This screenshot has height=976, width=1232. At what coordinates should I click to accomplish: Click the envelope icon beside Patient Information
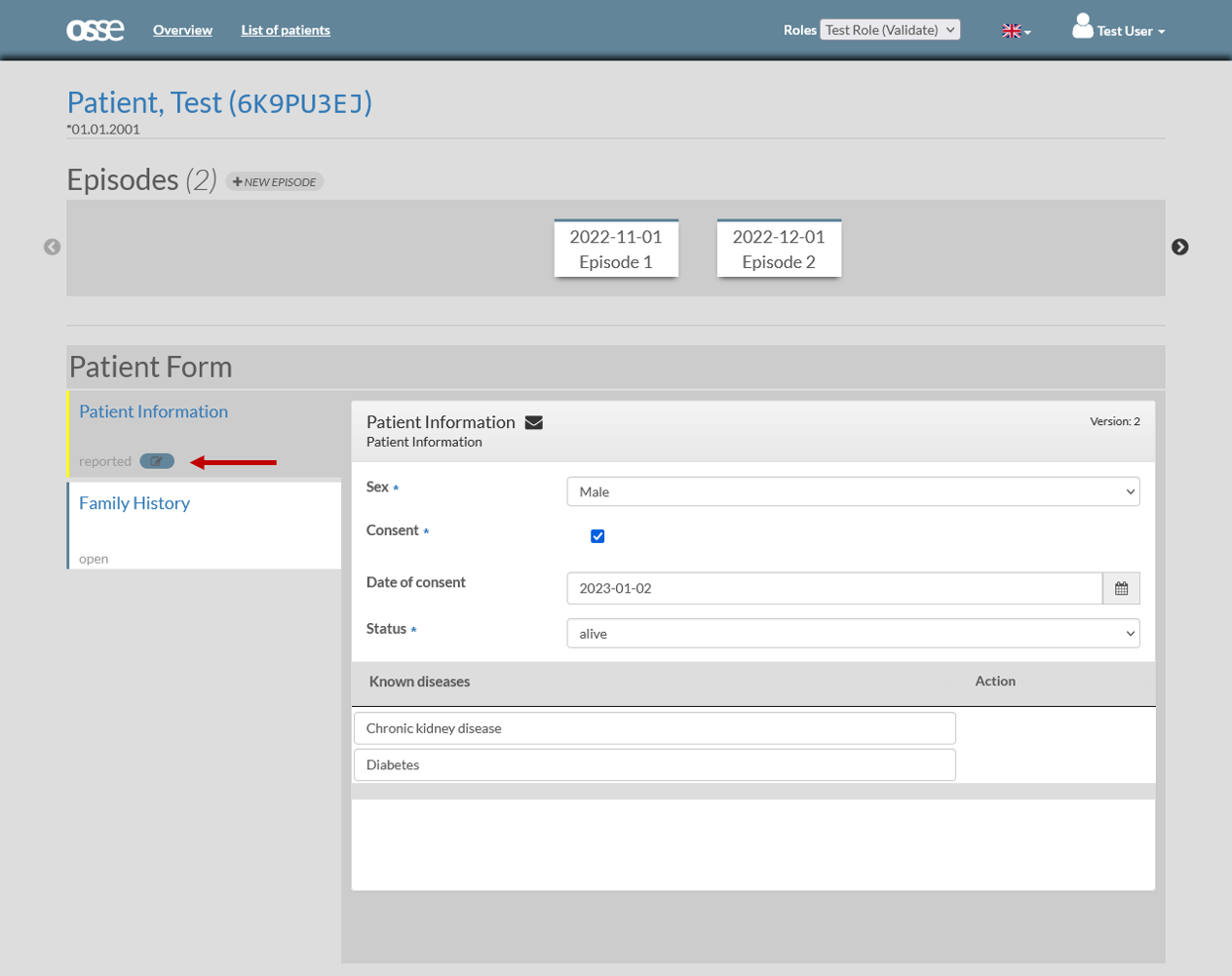tap(534, 422)
